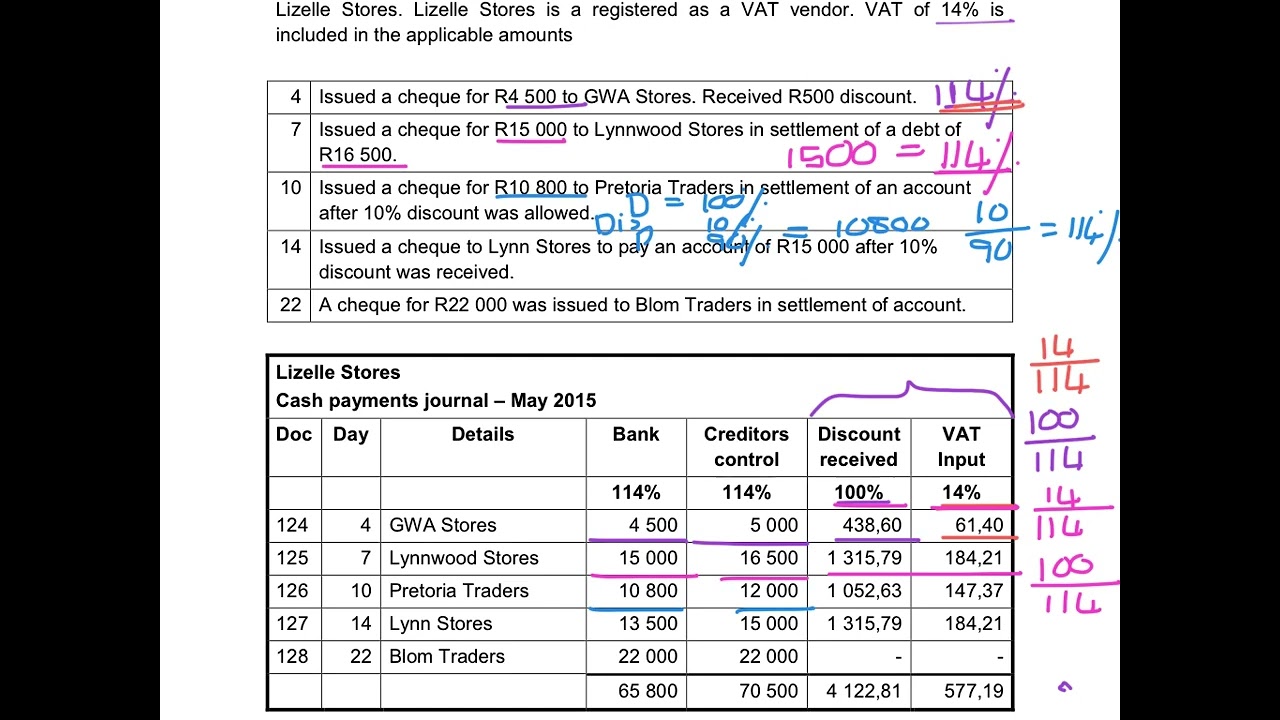Screen dimensions: 1280x720
Task: Click document number 128
Action: click(x=292, y=656)
